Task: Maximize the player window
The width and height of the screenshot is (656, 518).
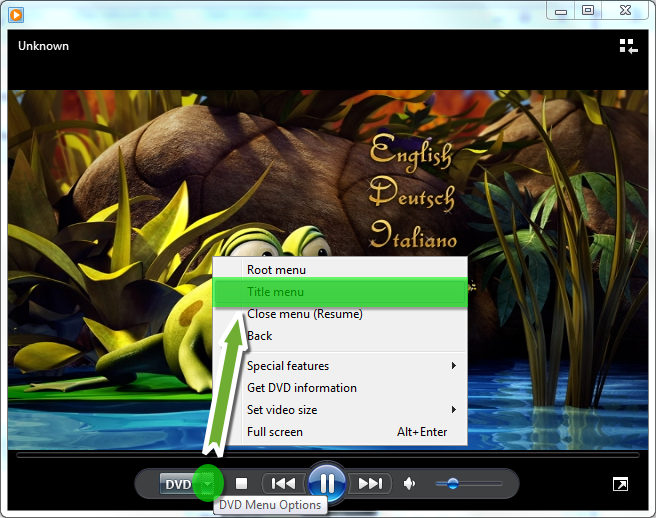Action: [x=588, y=10]
